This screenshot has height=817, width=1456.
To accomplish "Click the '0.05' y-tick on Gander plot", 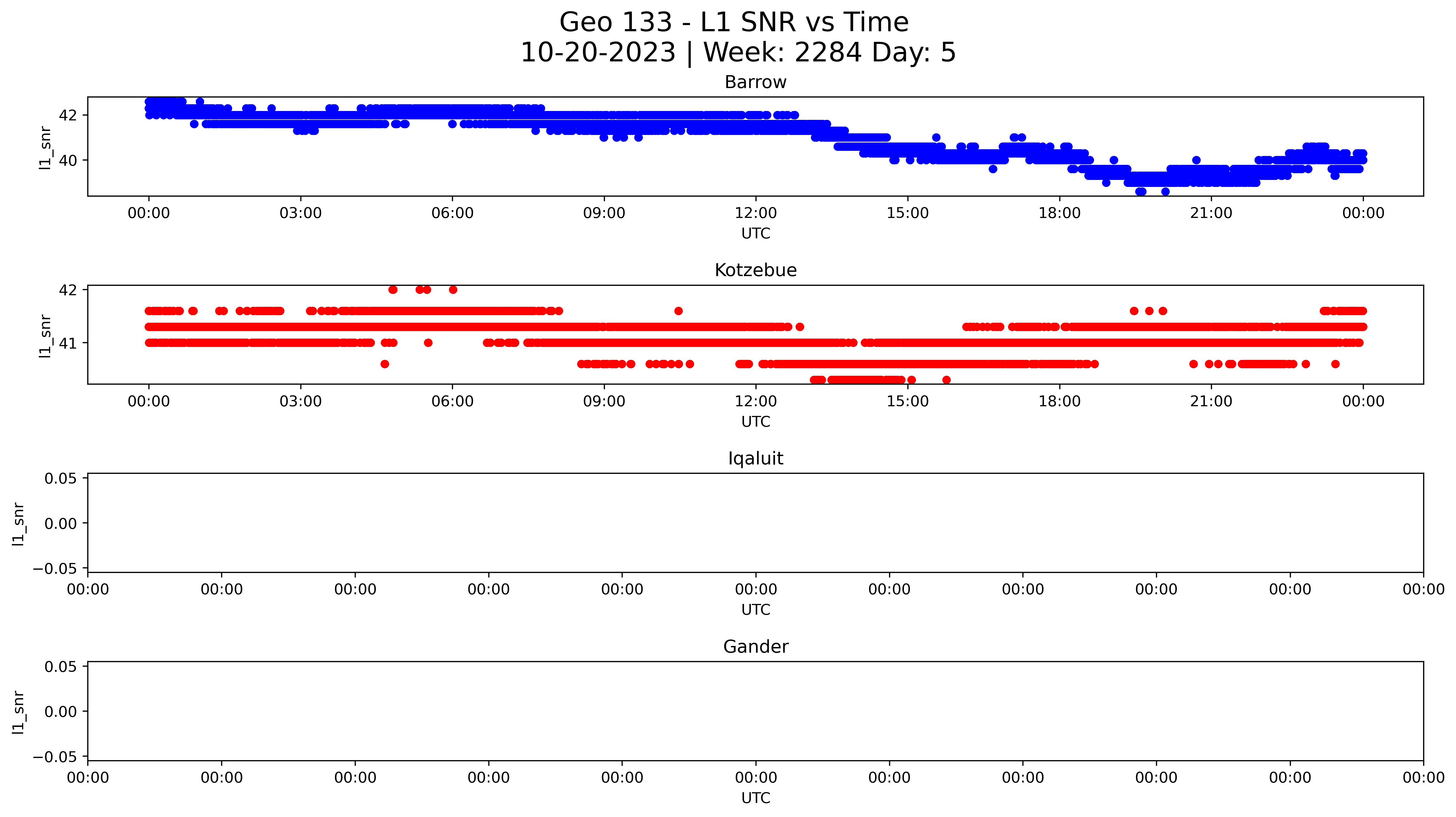I will (61, 667).
